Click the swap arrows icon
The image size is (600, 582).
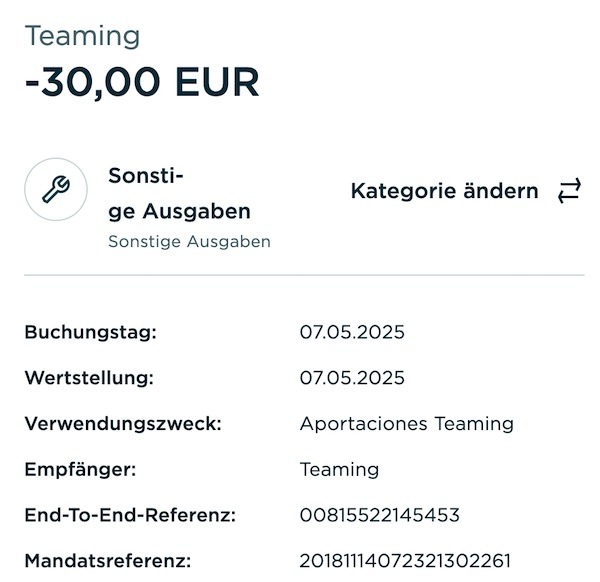(x=569, y=191)
